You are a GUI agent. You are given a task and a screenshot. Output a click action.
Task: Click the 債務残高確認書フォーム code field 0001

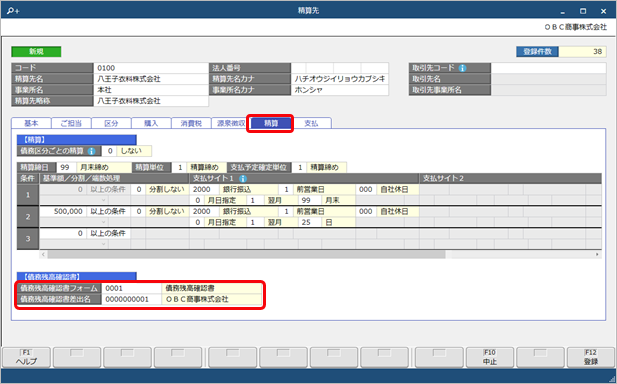tap(131, 288)
